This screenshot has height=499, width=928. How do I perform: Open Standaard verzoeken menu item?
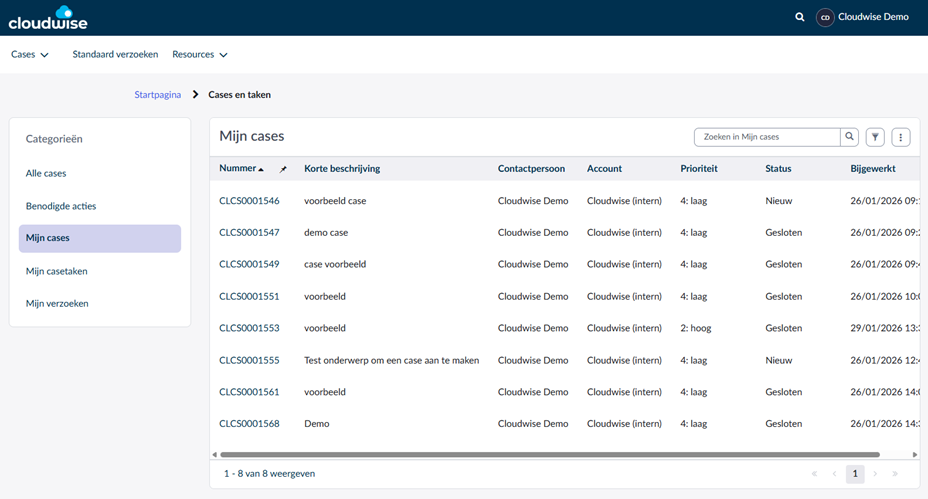115,55
